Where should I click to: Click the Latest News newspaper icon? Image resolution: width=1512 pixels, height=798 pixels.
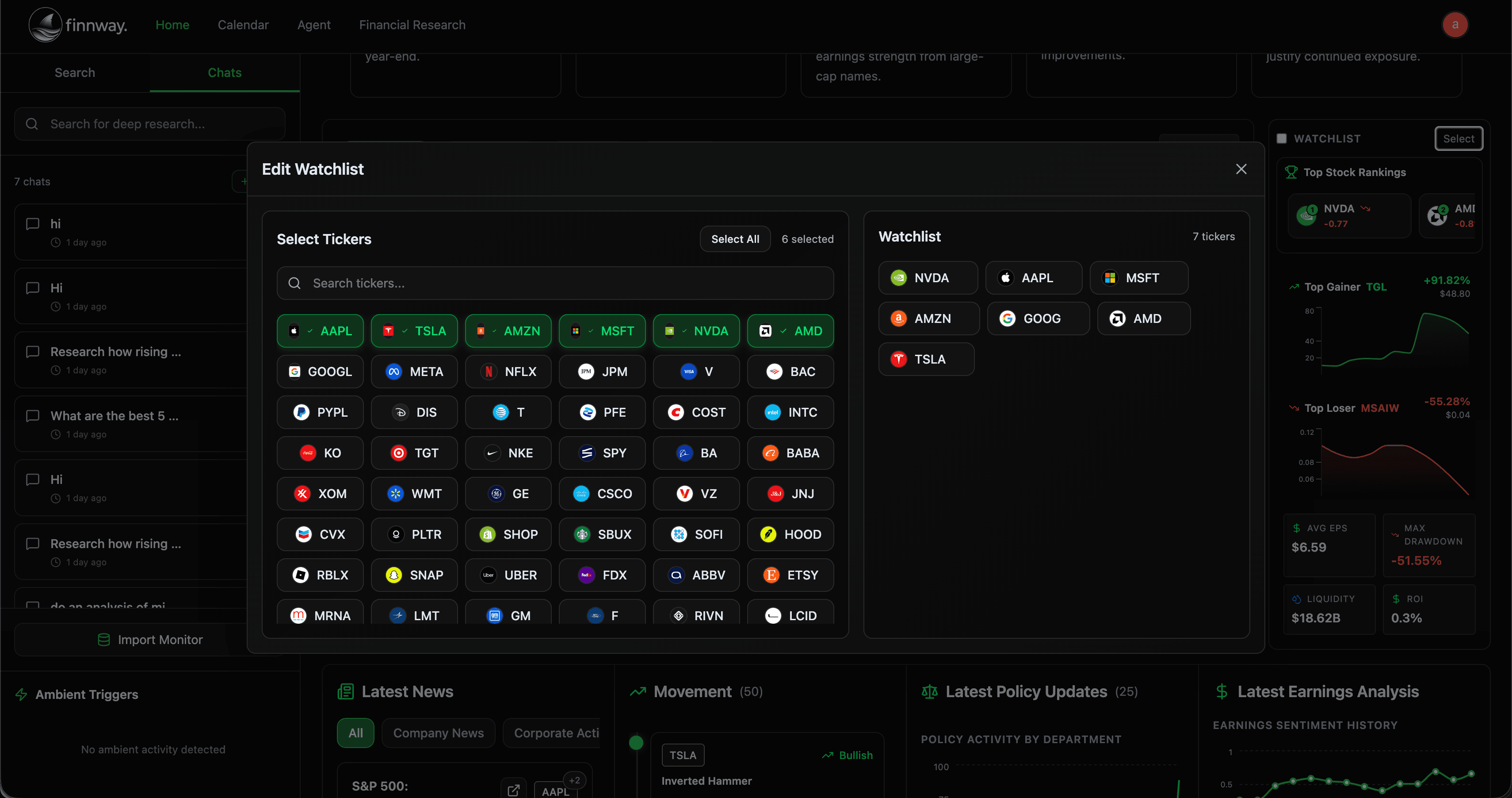click(346, 692)
